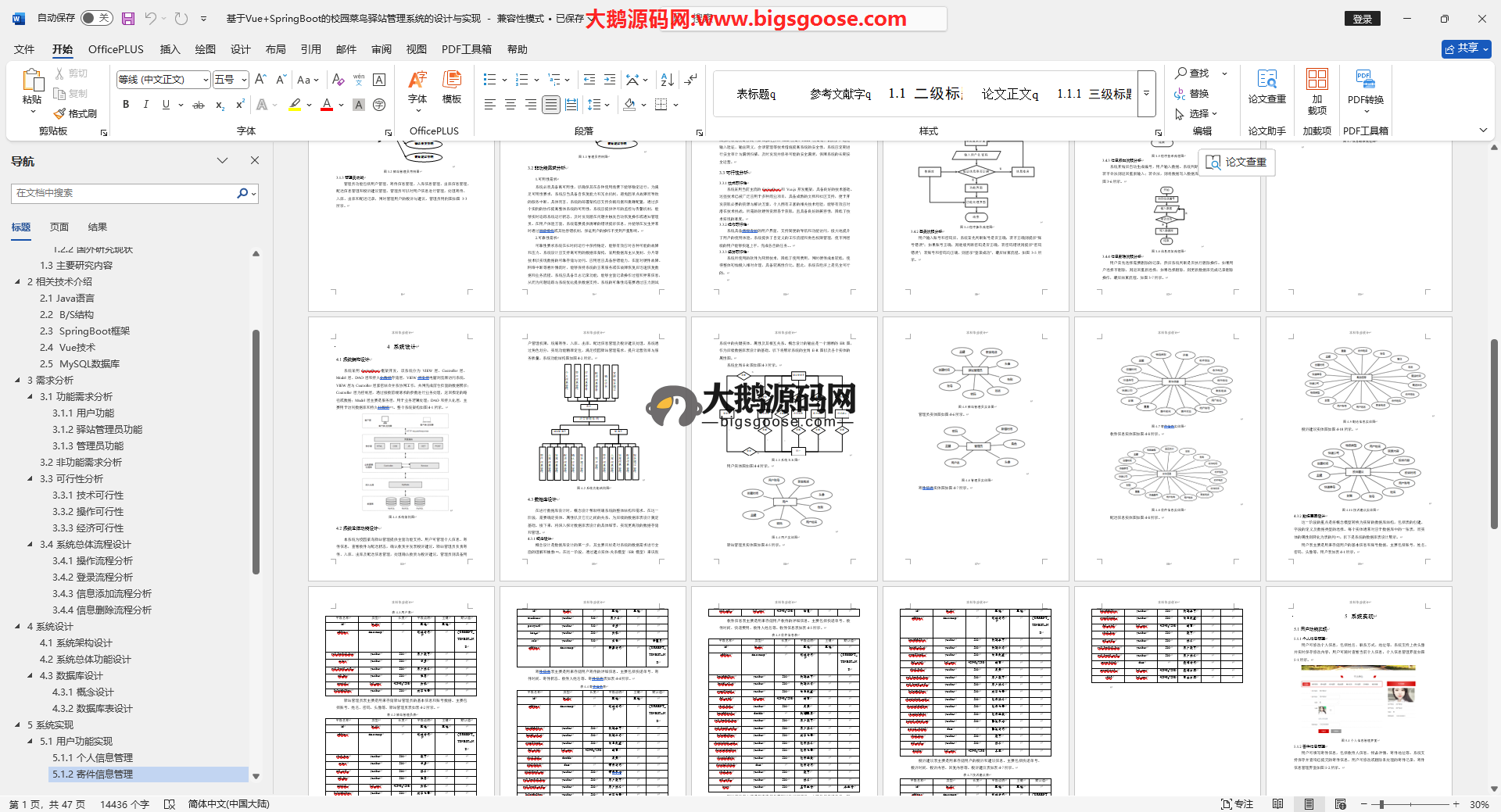Click the 共享 share button
The height and width of the screenshot is (812, 1501).
1466,48
